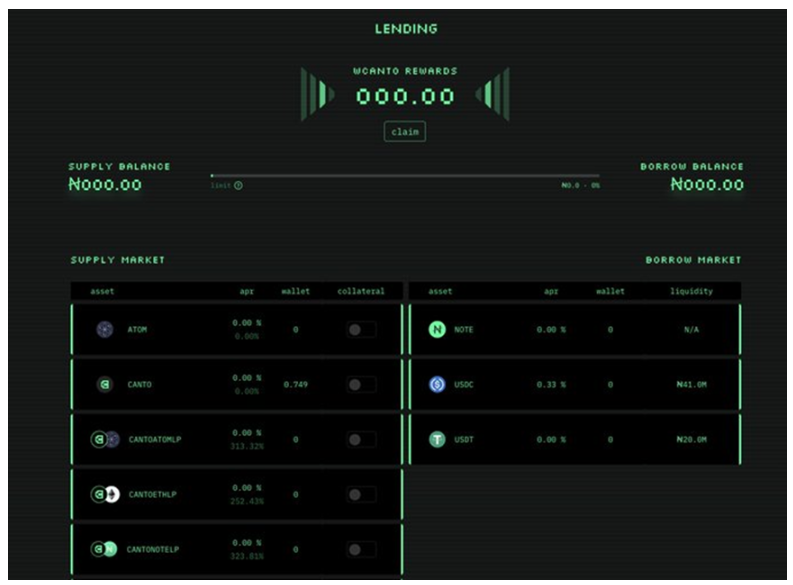Open the limit info icon
Screen dimensions: 793x585
click(x=238, y=186)
